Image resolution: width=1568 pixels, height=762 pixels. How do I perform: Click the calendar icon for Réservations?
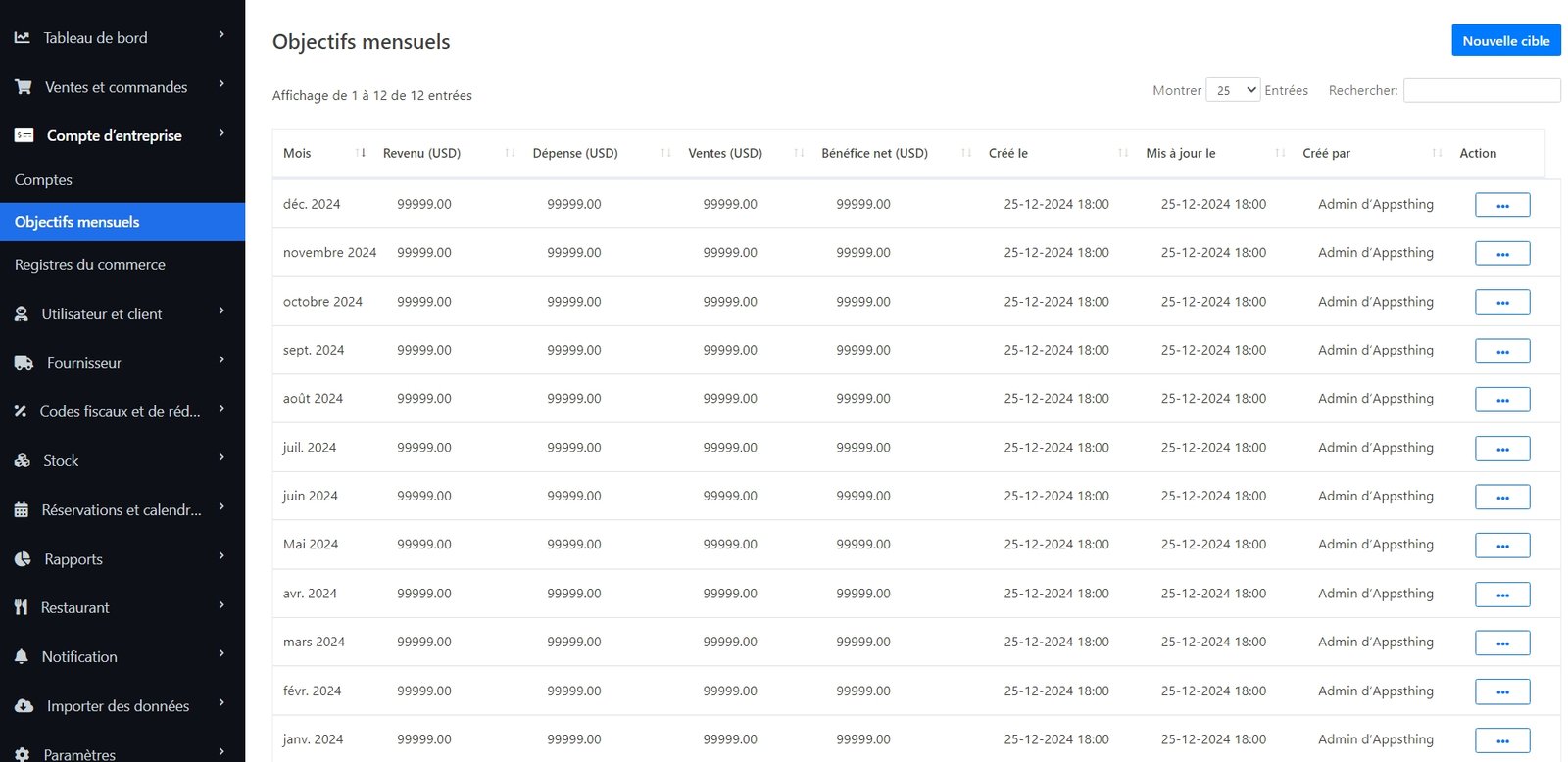(x=22, y=510)
